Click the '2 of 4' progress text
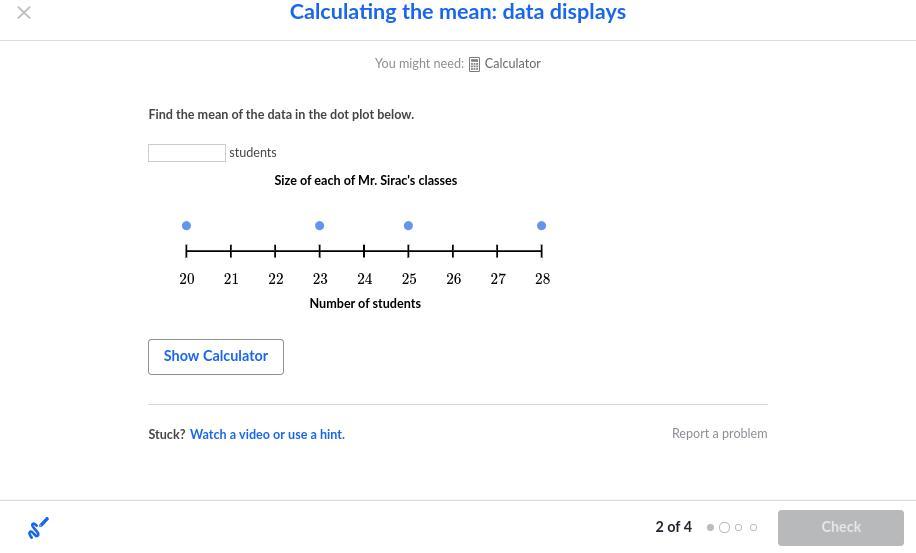916x553 pixels. tap(673, 527)
